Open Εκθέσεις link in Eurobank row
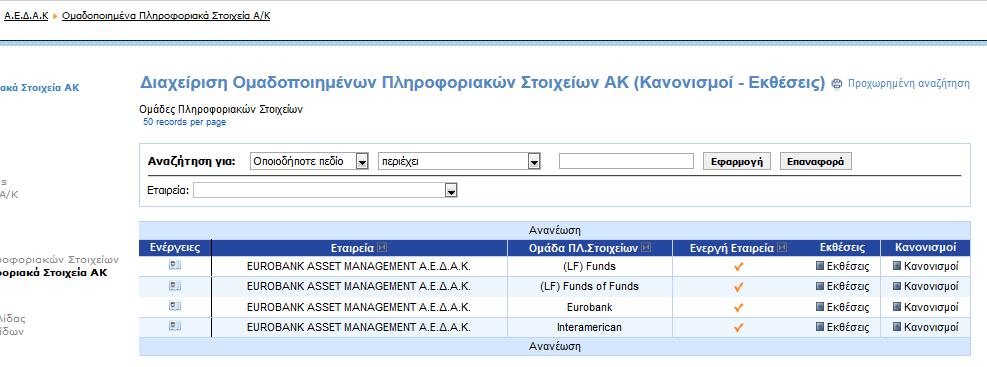 point(847,307)
